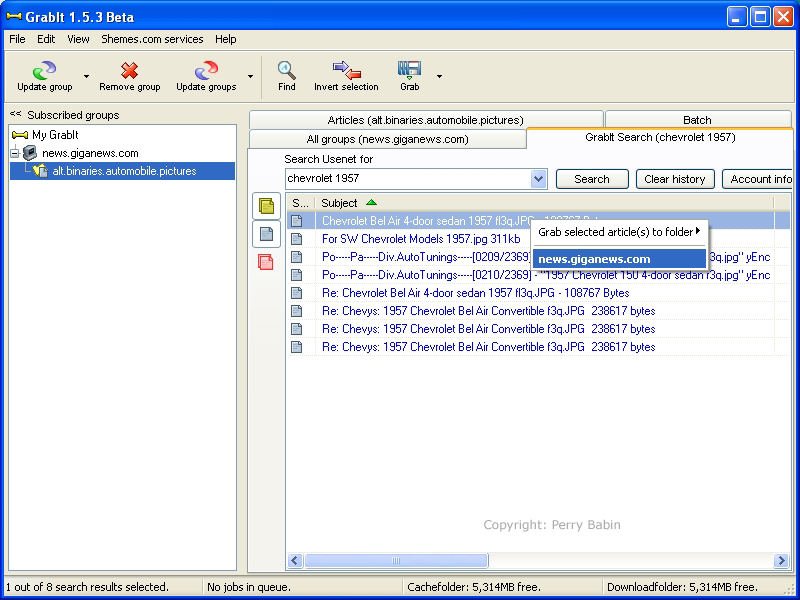Switch to the Batch tab

pos(697,120)
